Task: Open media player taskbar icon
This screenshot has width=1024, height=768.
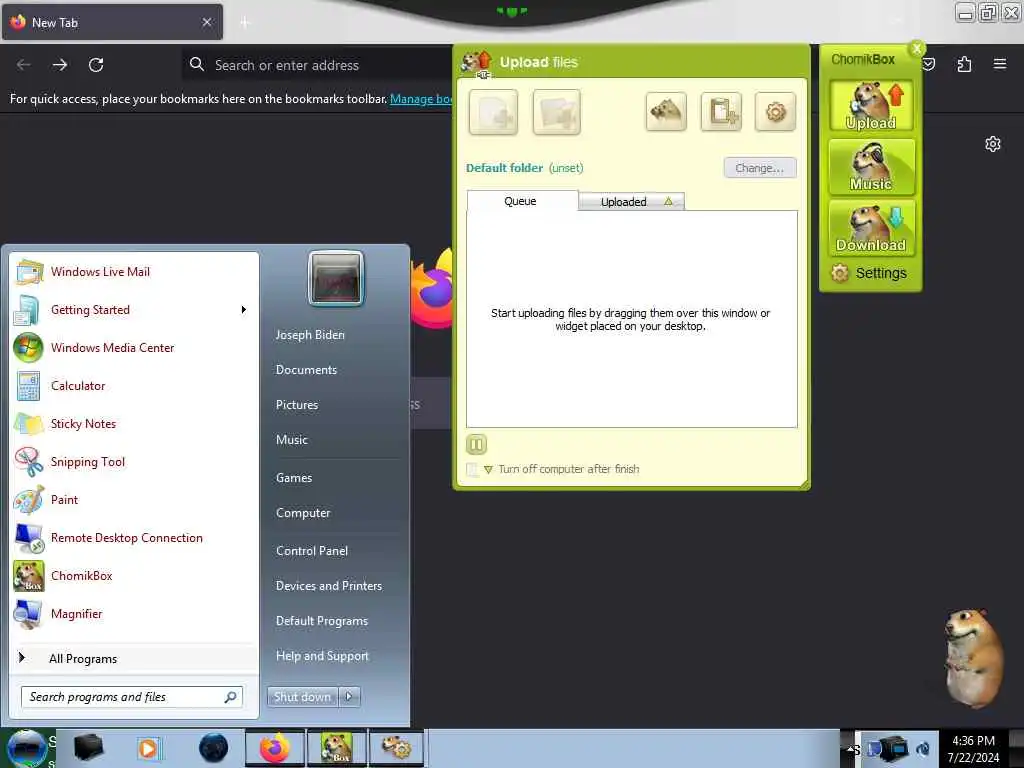Action: point(149,748)
